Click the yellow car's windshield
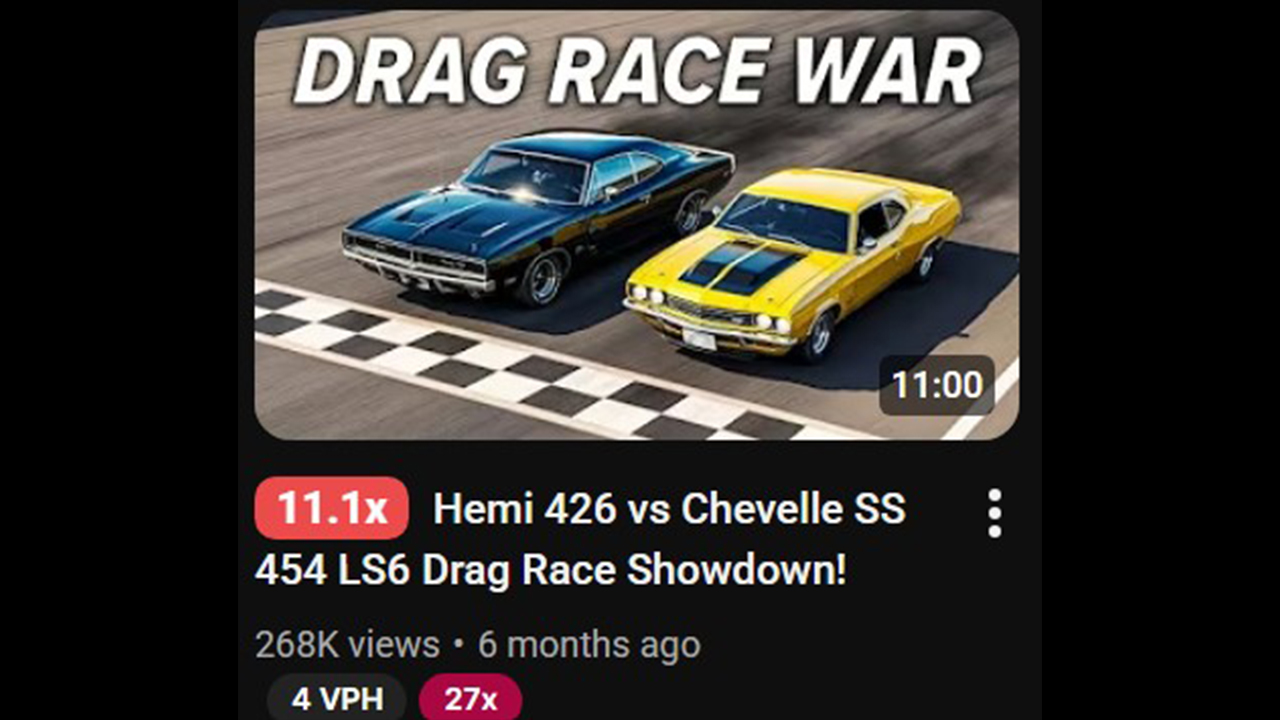1280x720 pixels. point(784,220)
